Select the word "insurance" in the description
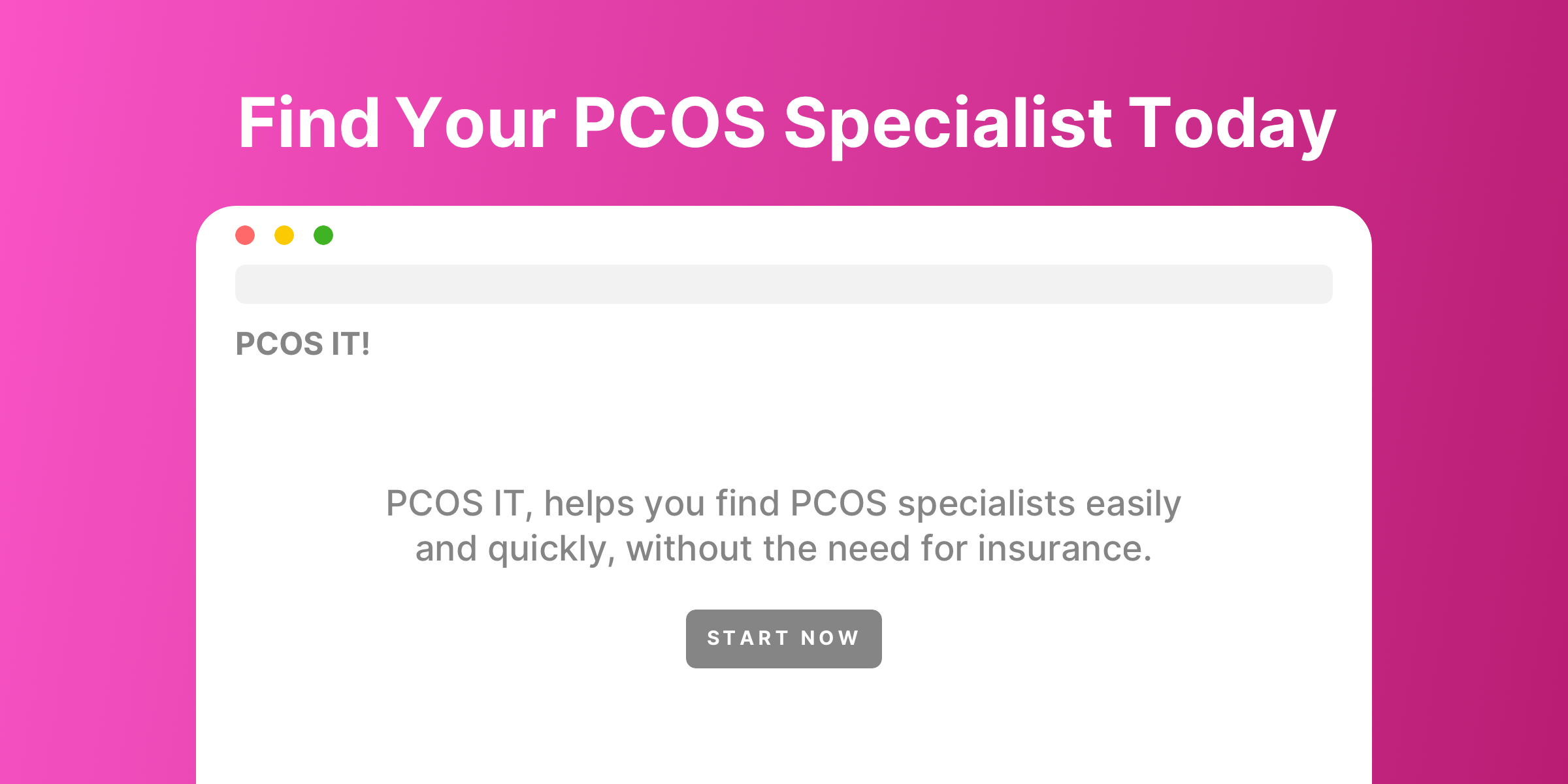Screen dimensions: 1568x784 [x=1060, y=549]
